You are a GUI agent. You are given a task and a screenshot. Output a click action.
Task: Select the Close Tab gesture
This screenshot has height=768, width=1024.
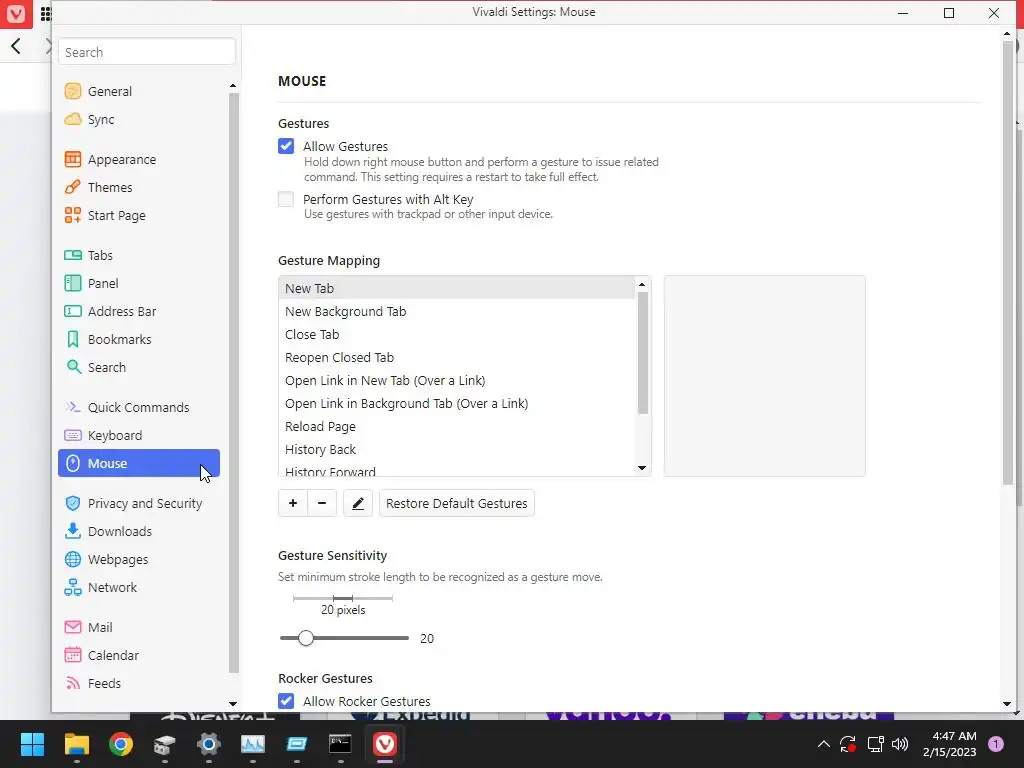point(456,334)
